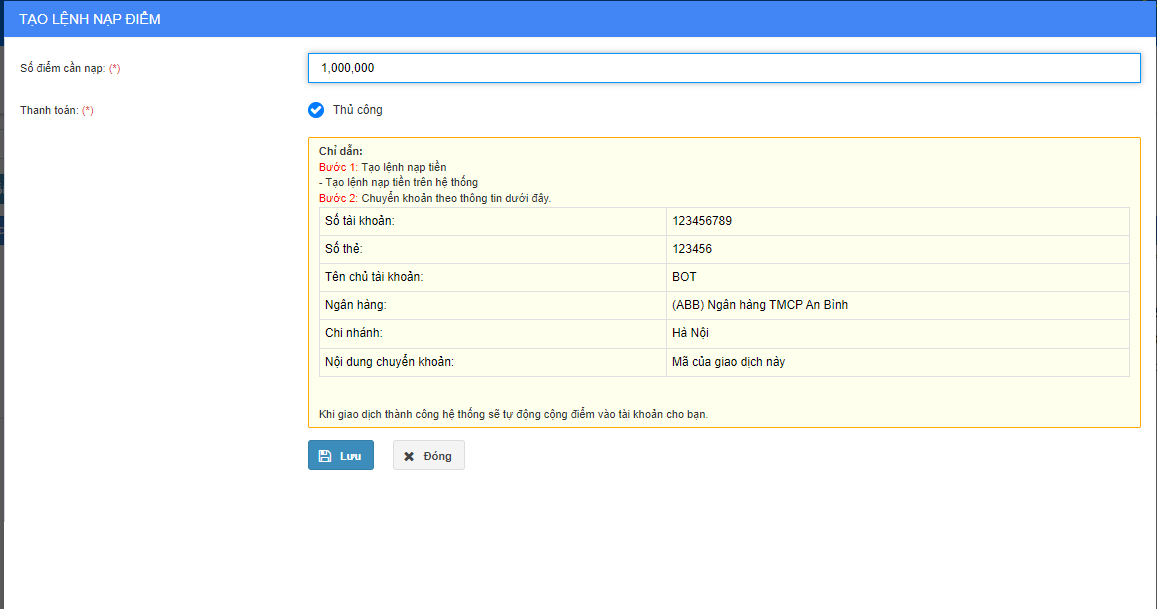Click the Số điểm cần nạp input field
The width and height of the screenshot is (1157, 609).
(723, 68)
